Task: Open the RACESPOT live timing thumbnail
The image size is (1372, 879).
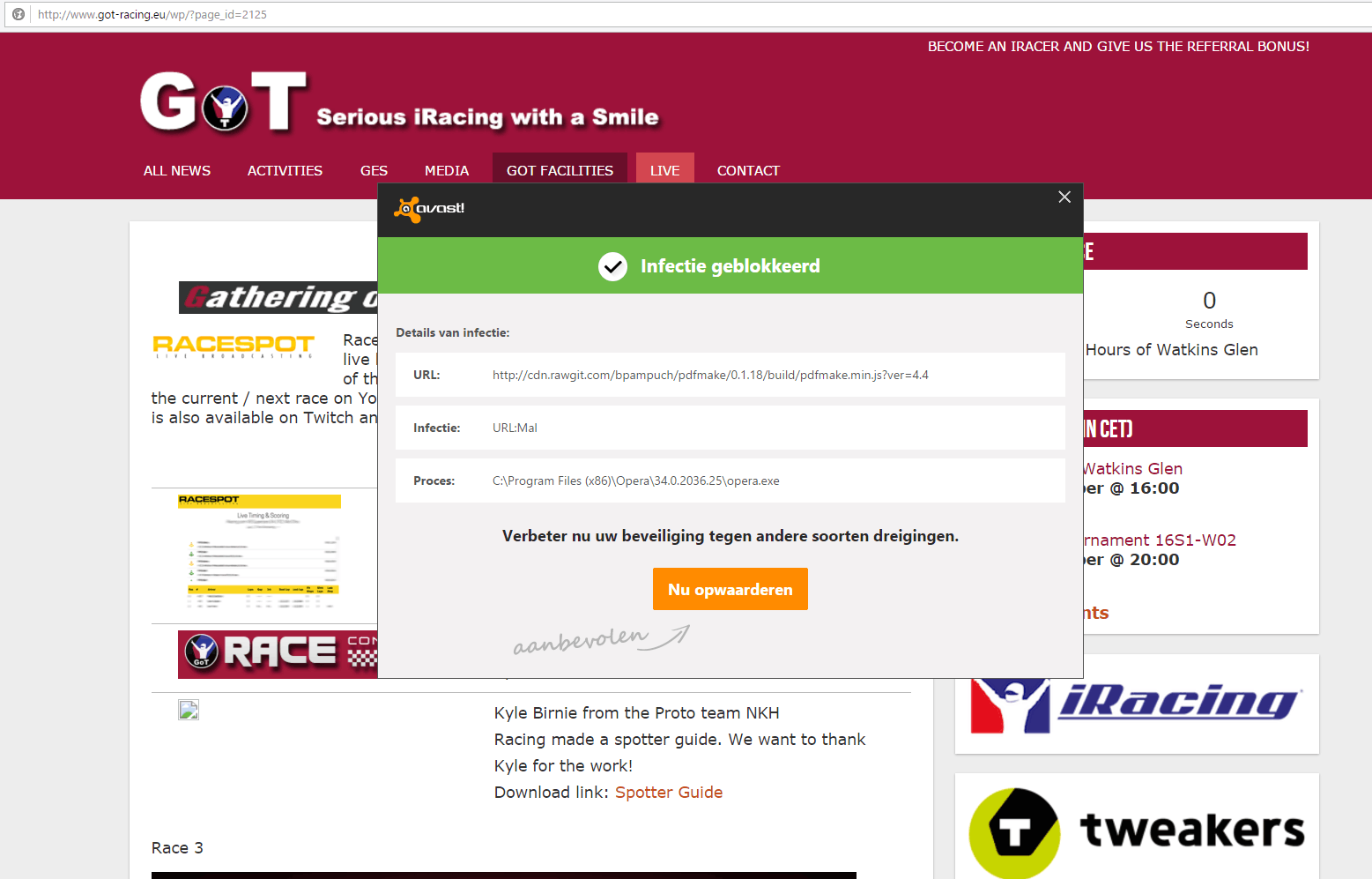Action: coord(259,552)
